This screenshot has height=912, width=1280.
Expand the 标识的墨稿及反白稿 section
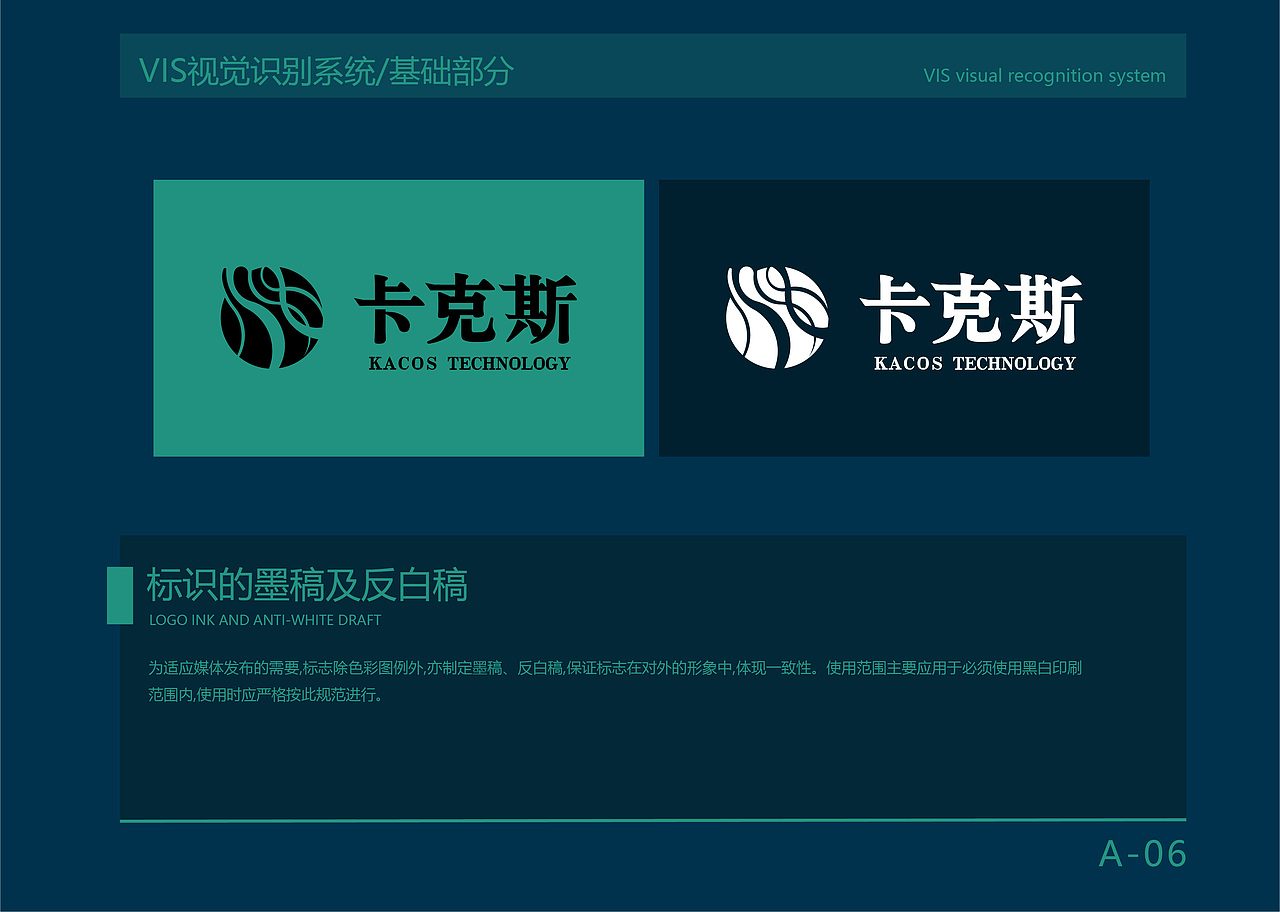[307, 587]
